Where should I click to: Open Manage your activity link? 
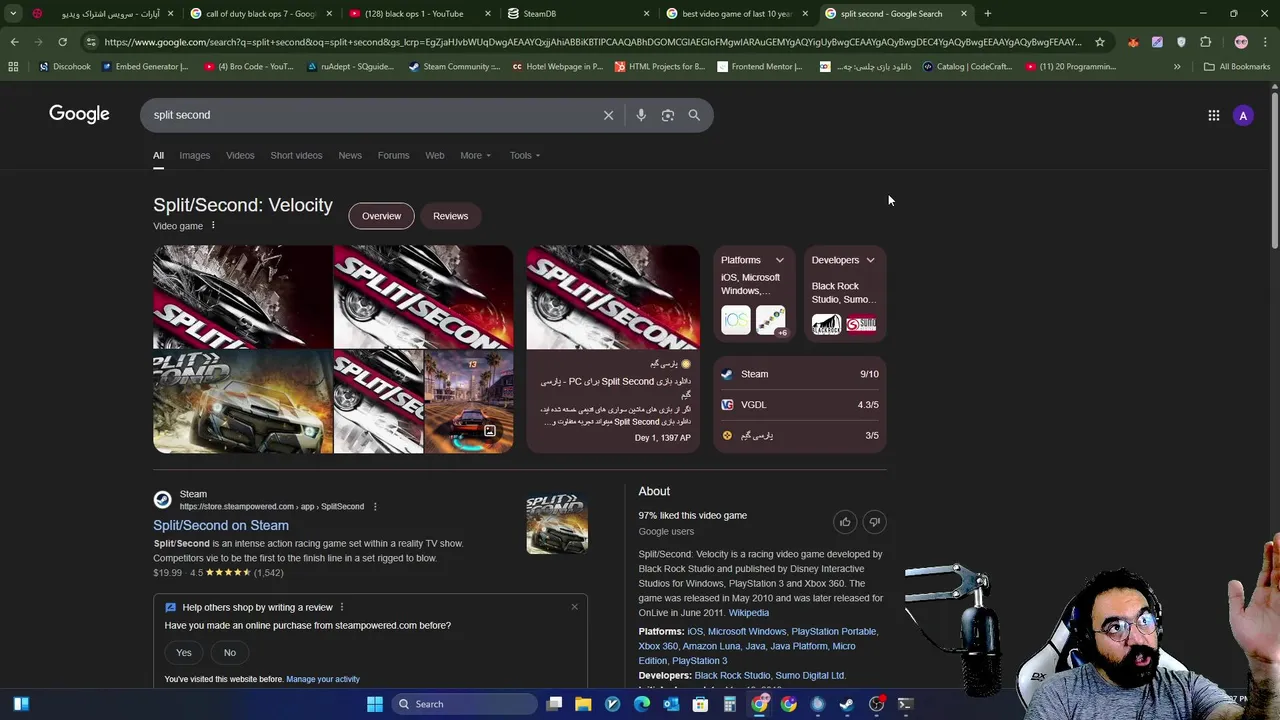pos(323,679)
